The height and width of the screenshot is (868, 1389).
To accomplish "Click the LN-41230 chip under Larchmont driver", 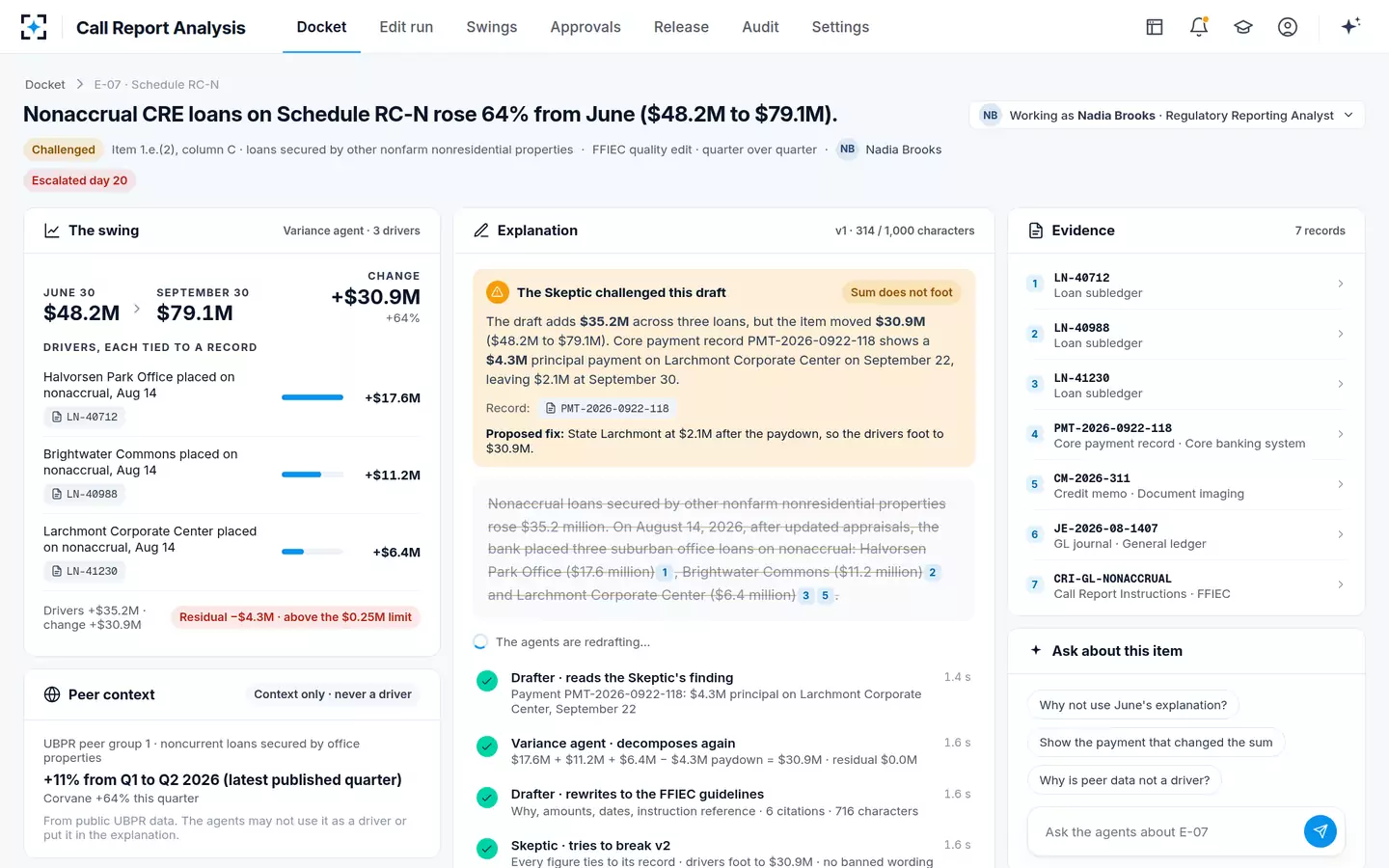I will (x=85, y=571).
